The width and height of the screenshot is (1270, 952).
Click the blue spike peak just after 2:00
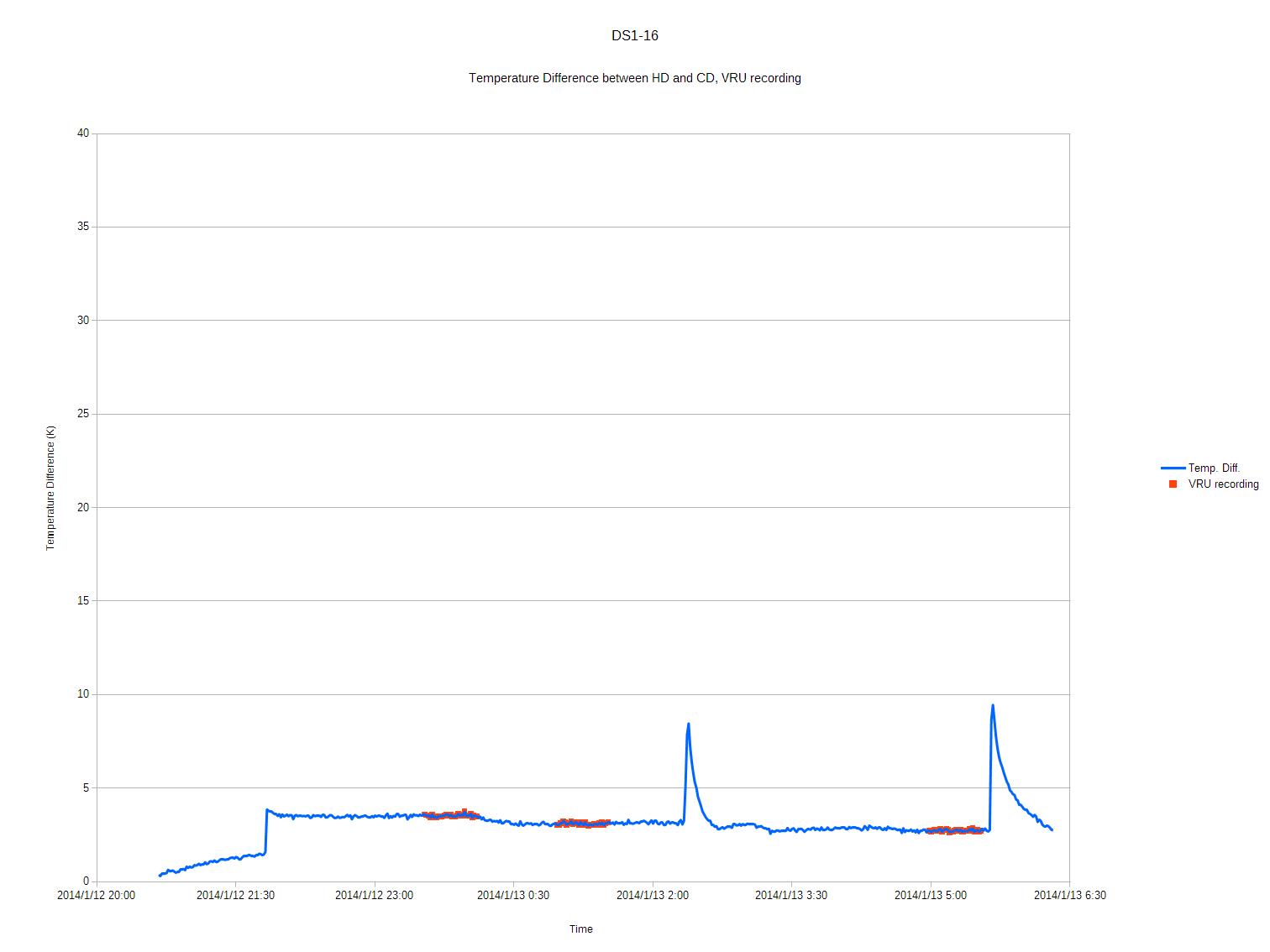tap(689, 724)
